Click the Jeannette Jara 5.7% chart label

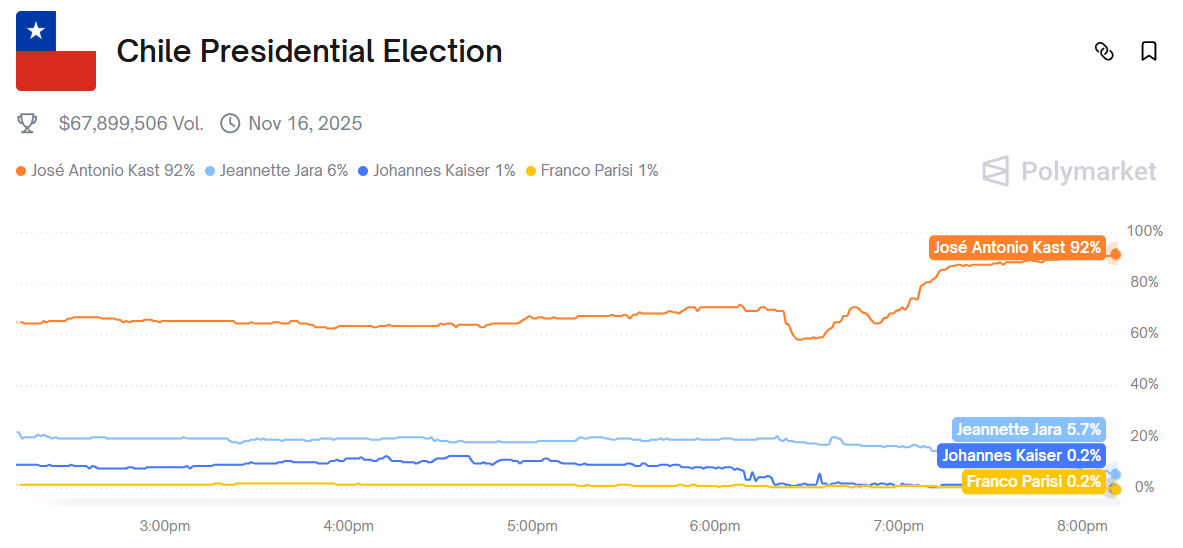tap(1028, 430)
